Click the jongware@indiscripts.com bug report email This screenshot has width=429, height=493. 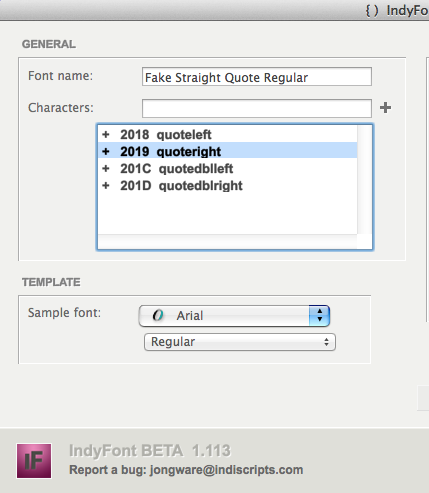(226, 470)
